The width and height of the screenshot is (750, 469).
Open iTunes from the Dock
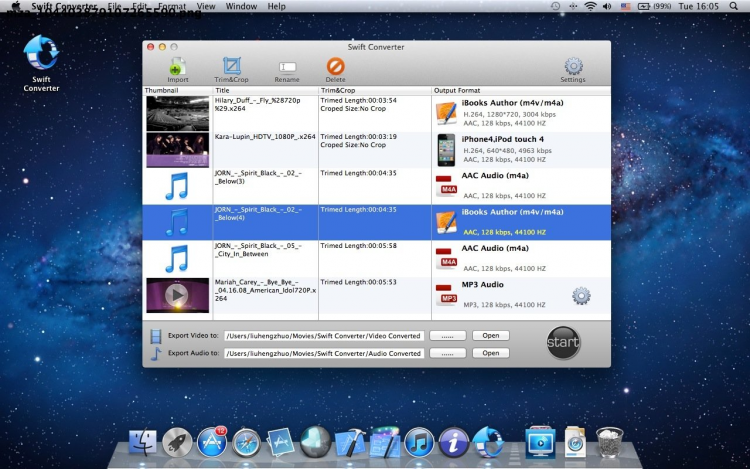tap(418, 441)
